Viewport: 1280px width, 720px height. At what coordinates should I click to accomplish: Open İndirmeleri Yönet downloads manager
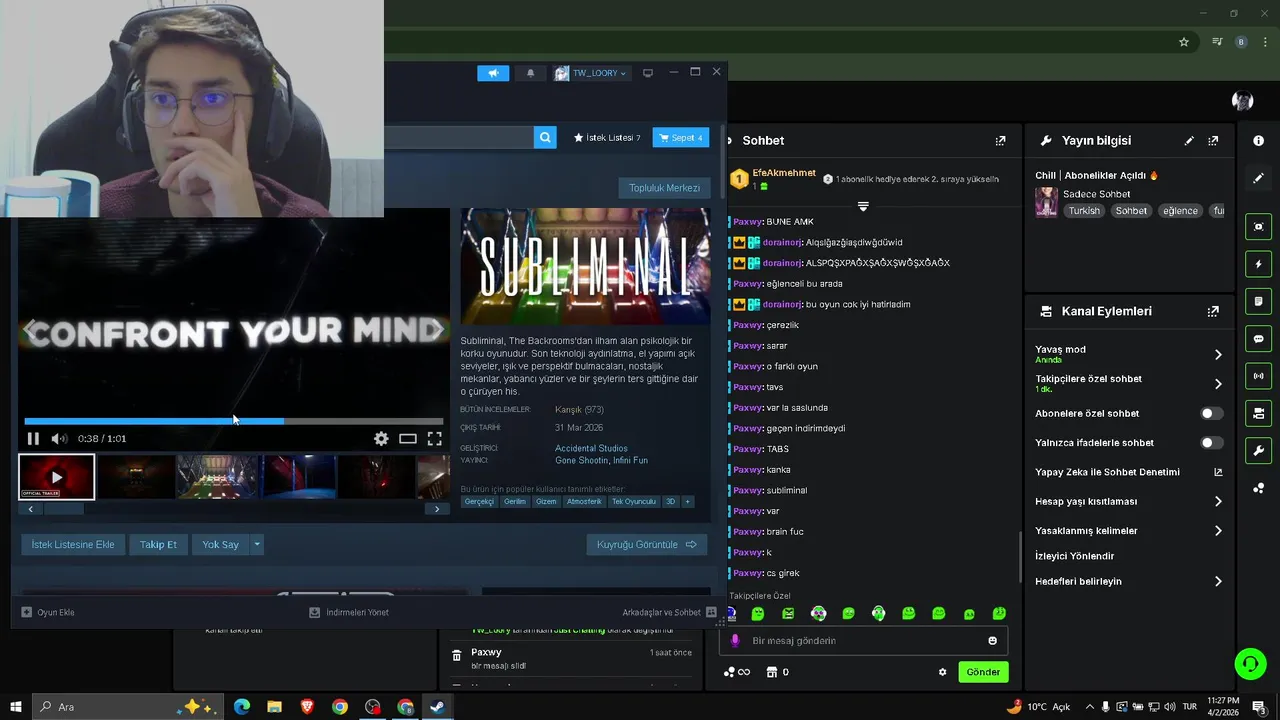click(349, 612)
